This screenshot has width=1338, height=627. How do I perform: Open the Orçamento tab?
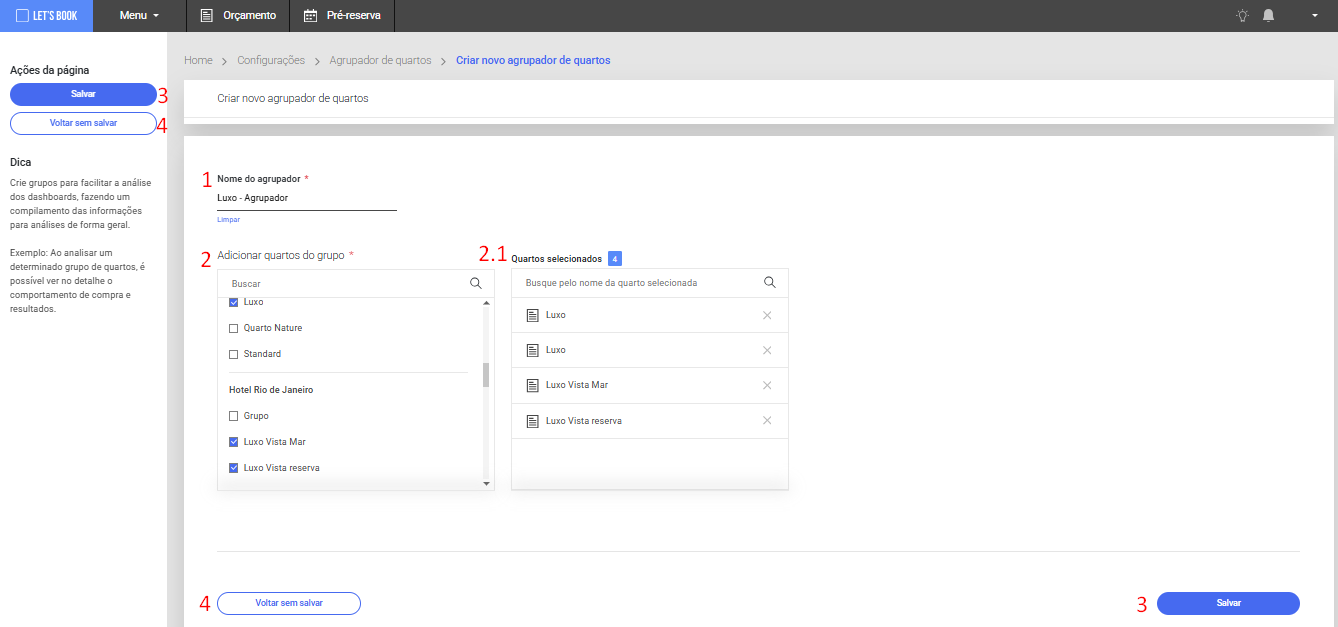tap(238, 16)
